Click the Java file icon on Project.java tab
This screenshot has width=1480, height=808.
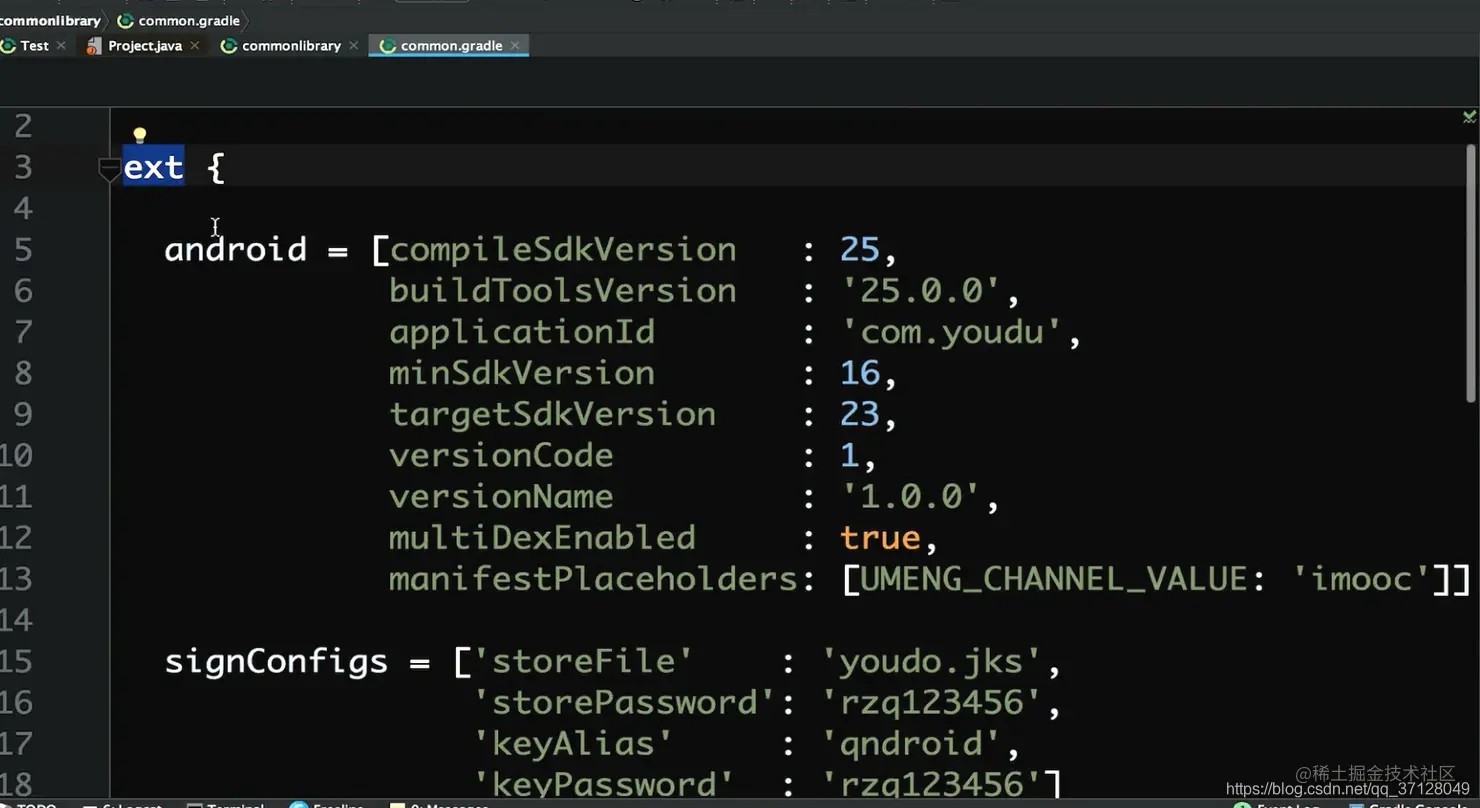[94, 46]
